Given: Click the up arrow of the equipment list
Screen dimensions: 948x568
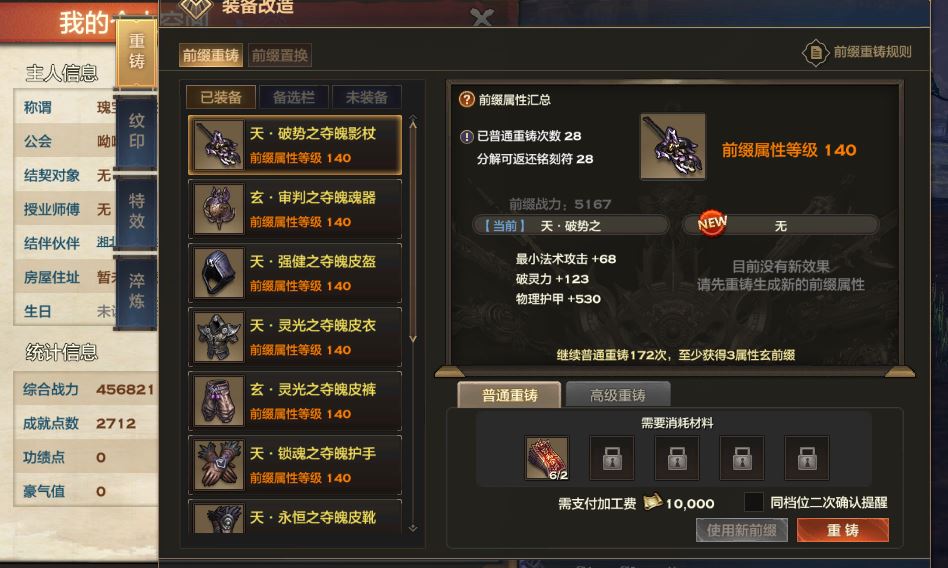Looking at the screenshot, I should coord(413,123).
